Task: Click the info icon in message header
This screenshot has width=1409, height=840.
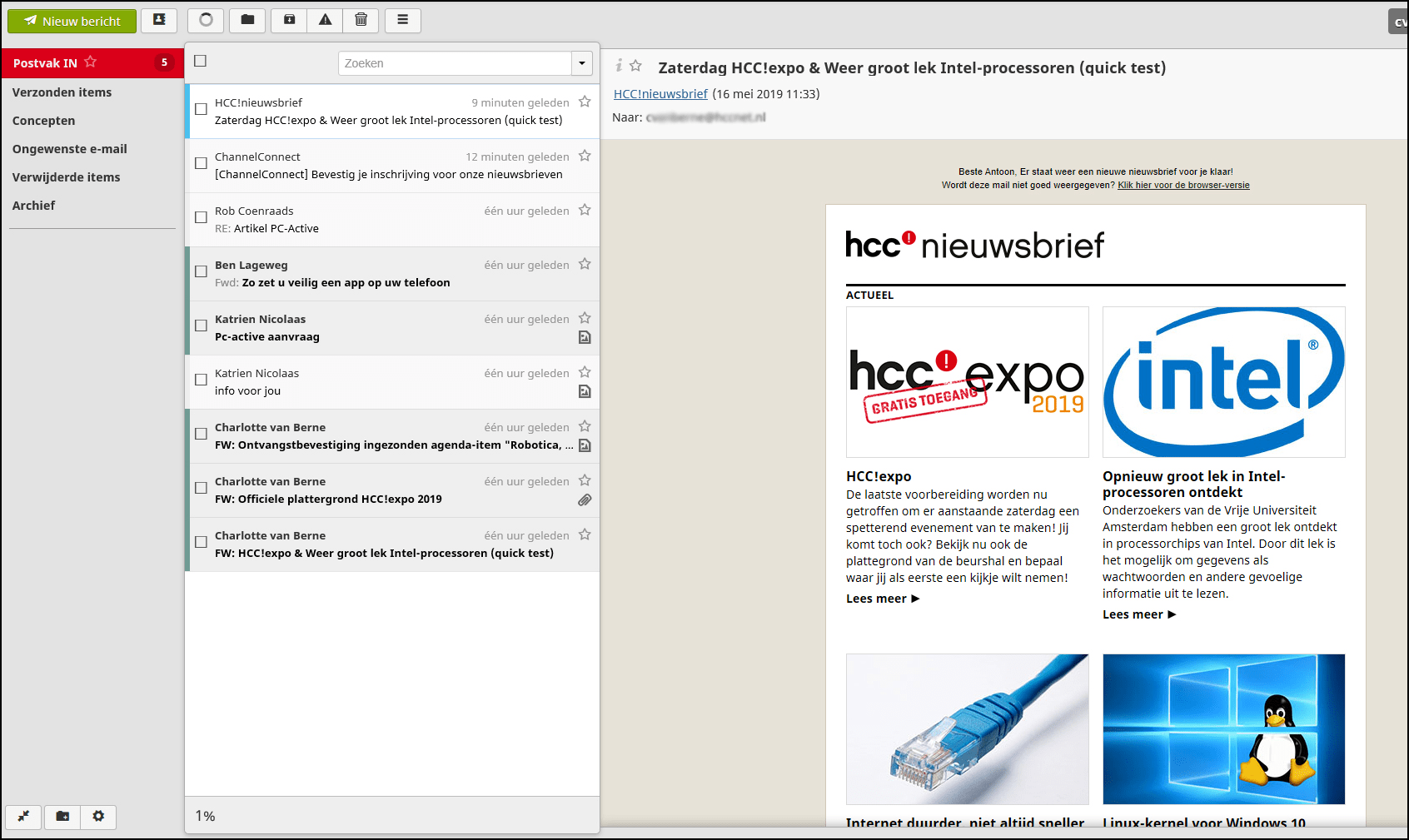Action: tap(619, 65)
